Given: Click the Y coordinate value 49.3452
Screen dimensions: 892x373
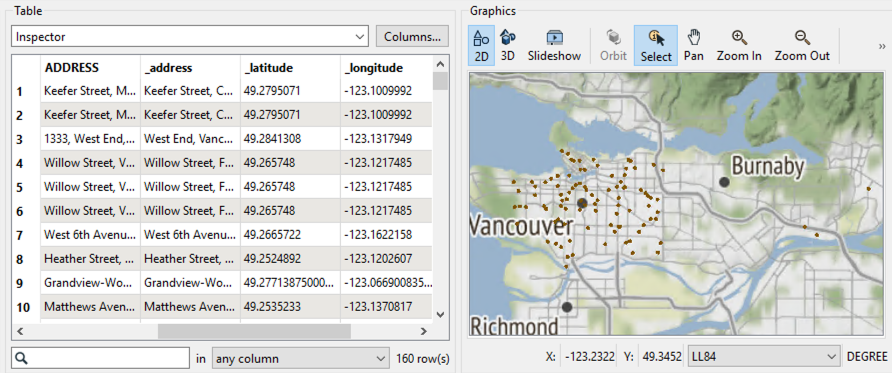Looking at the screenshot, I should click(662, 357).
